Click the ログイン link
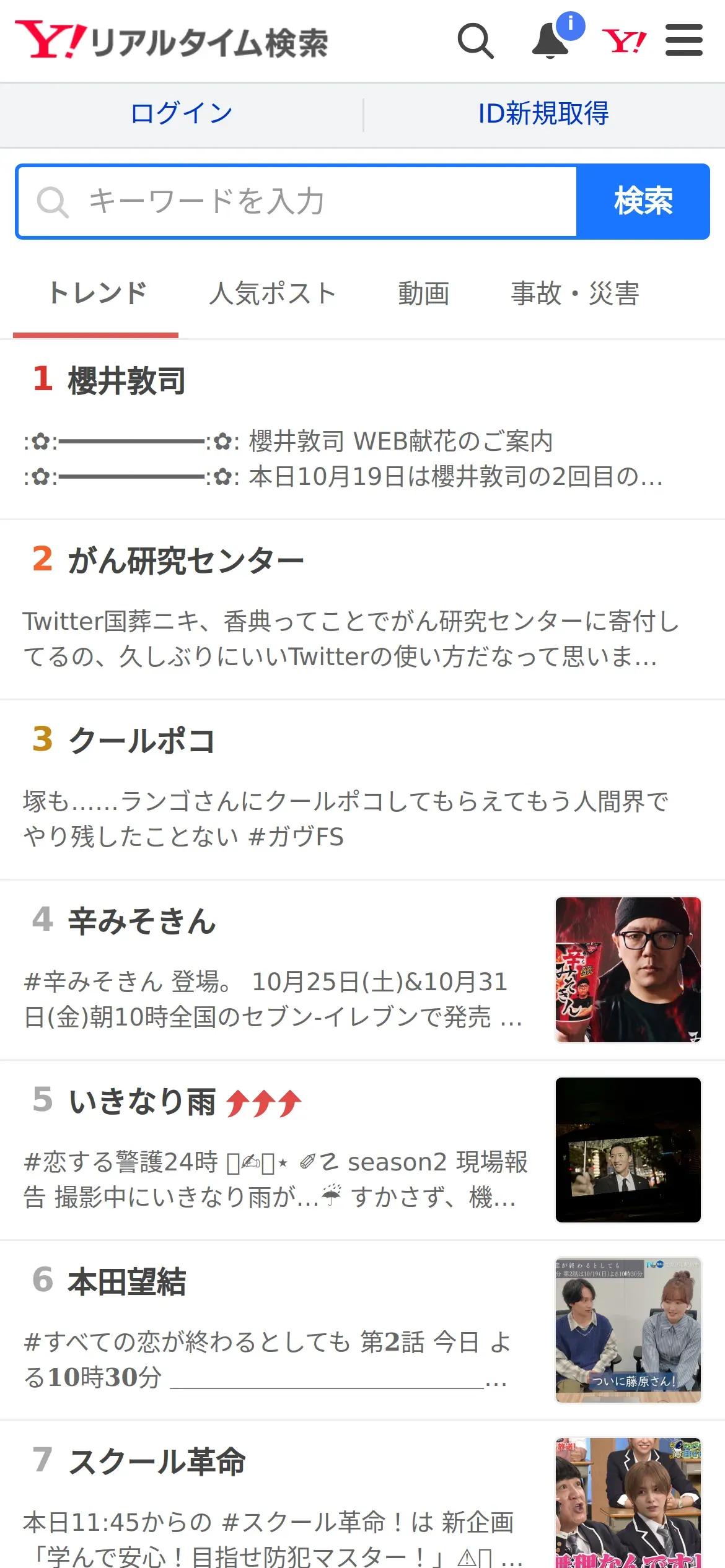The width and height of the screenshot is (725, 1568). click(x=182, y=113)
